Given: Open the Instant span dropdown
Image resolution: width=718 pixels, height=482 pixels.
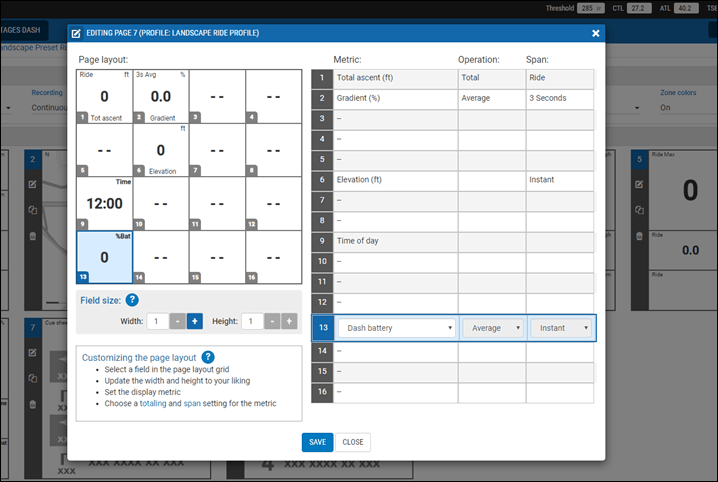Looking at the screenshot, I should click(x=561, y=328).
